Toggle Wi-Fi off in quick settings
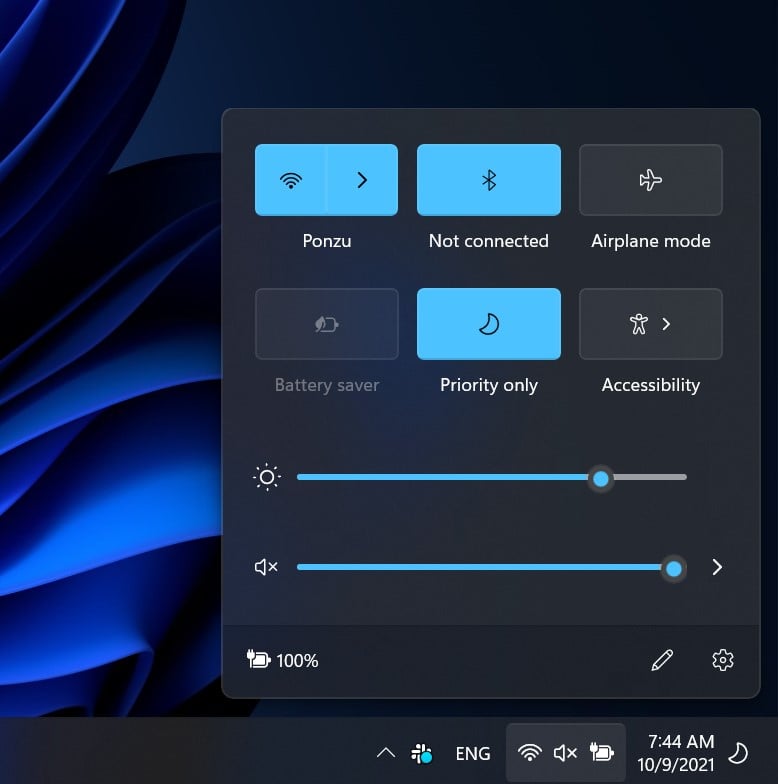 [290, 180]
